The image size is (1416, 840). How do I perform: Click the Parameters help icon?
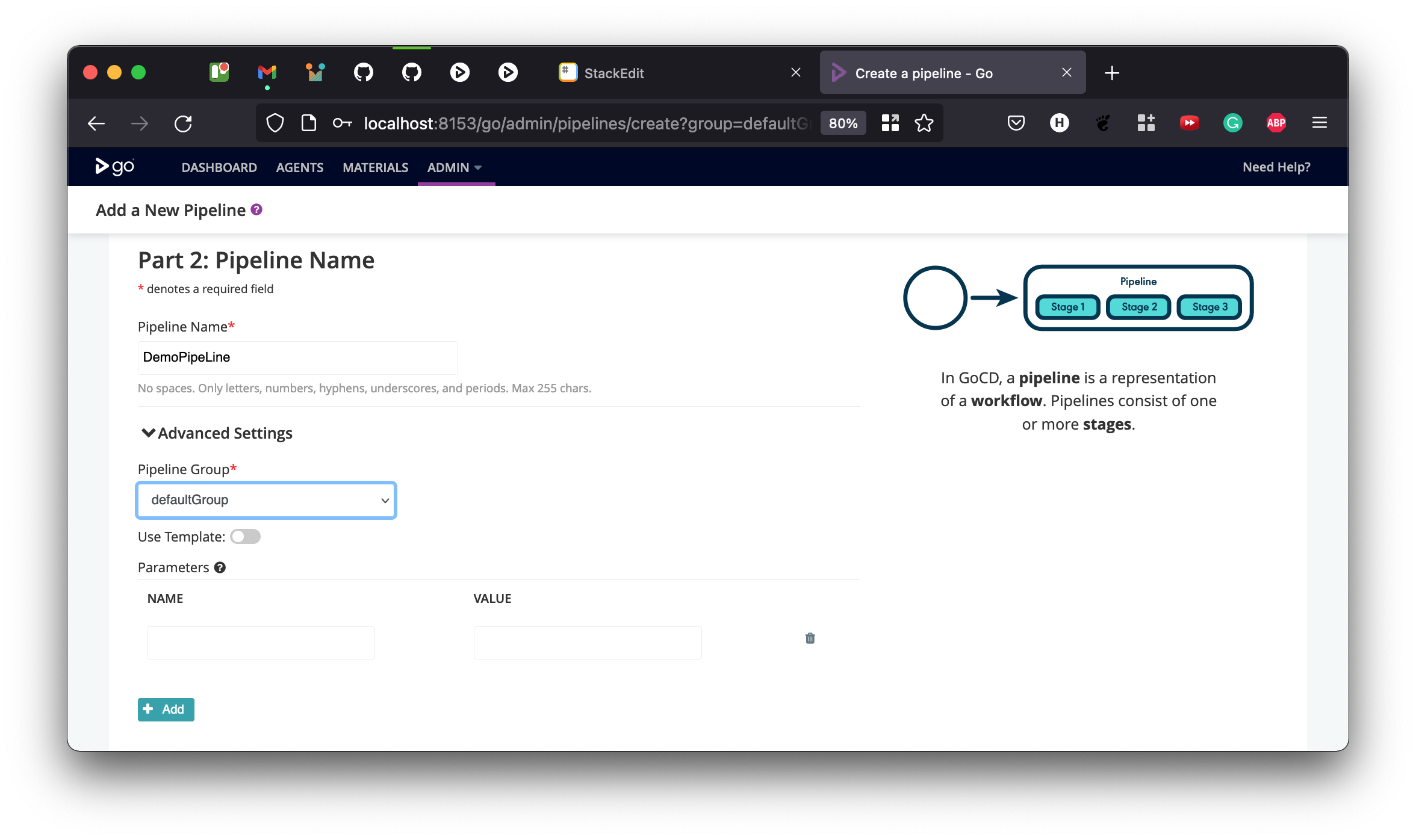pyautogui.click(x=221, y=567)
